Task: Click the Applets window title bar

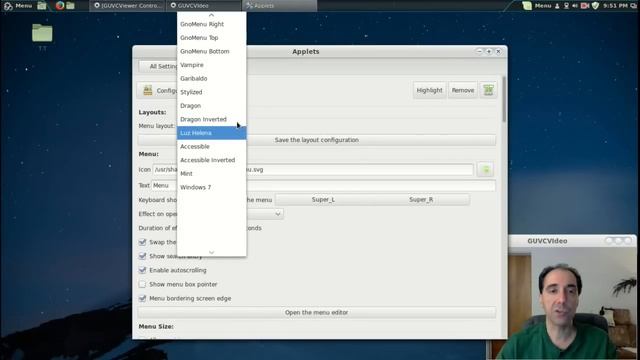Action: 306,51
